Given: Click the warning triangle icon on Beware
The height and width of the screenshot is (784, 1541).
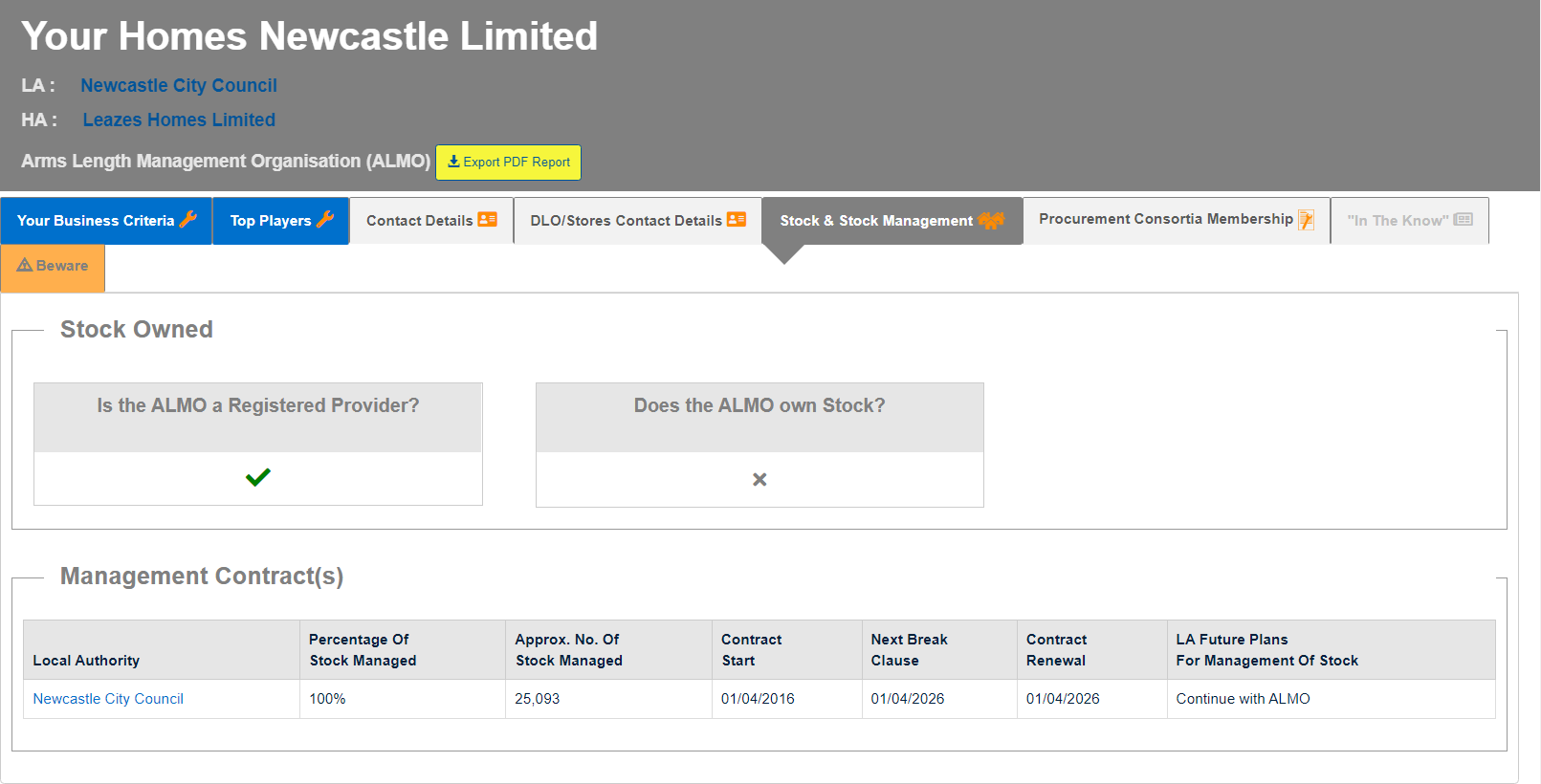Looking at the screenshot, I should point(25,265).
